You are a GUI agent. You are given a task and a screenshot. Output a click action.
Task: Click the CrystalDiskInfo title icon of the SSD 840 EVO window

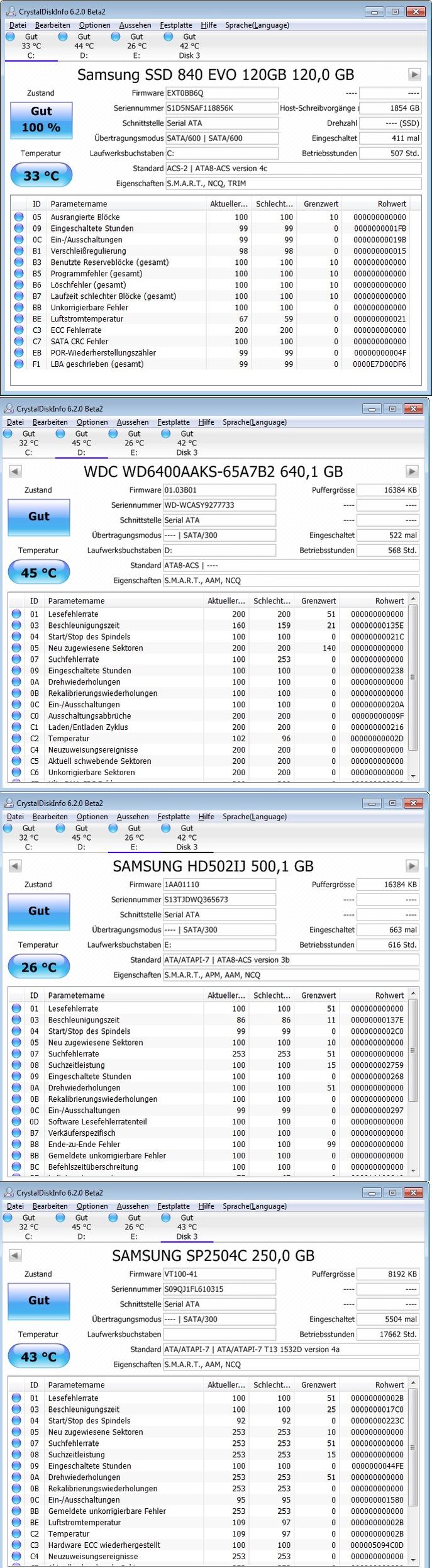(x=11, y=12)
